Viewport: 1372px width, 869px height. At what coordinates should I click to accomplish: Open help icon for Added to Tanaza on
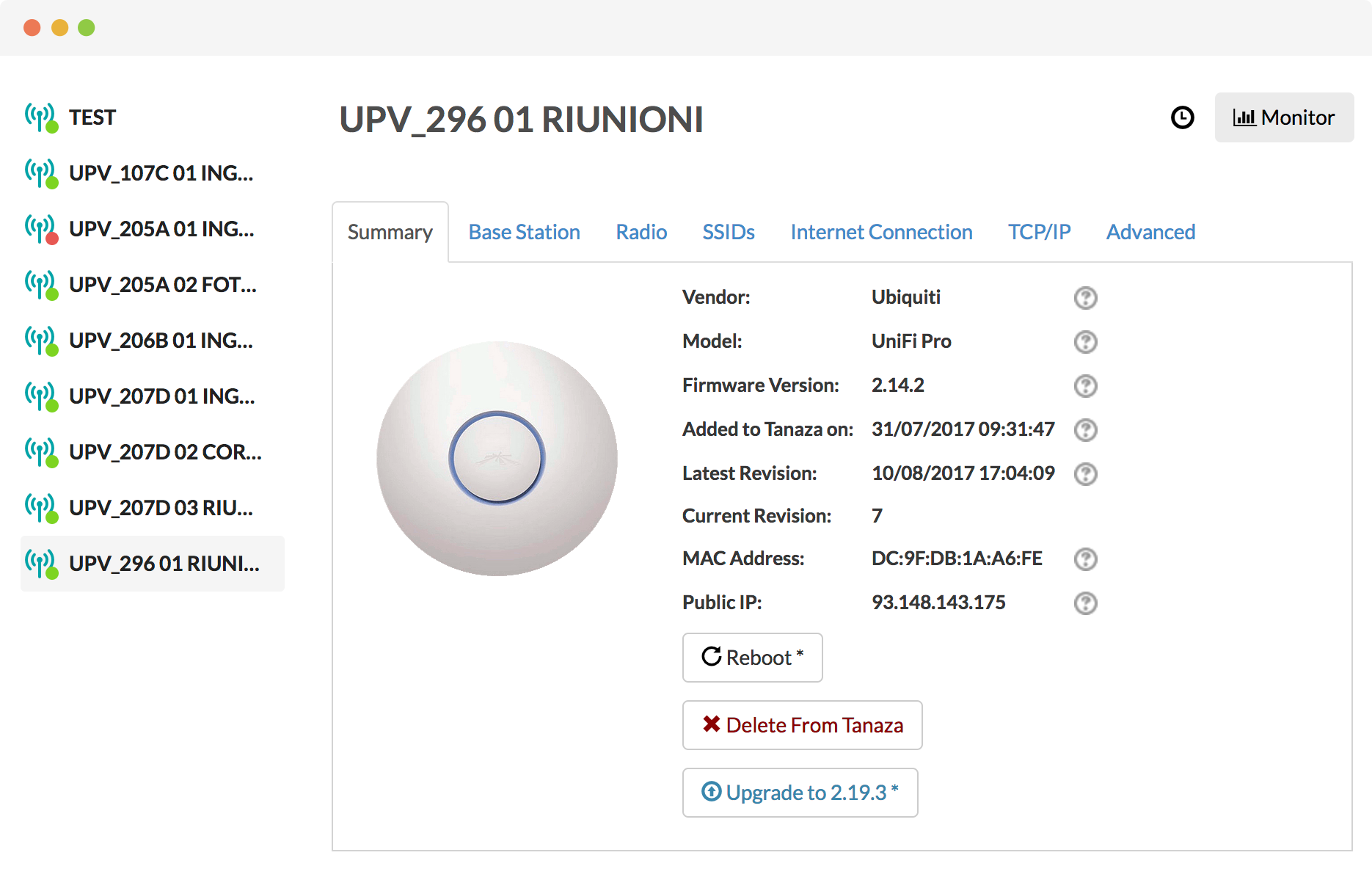coord(1085,430)
